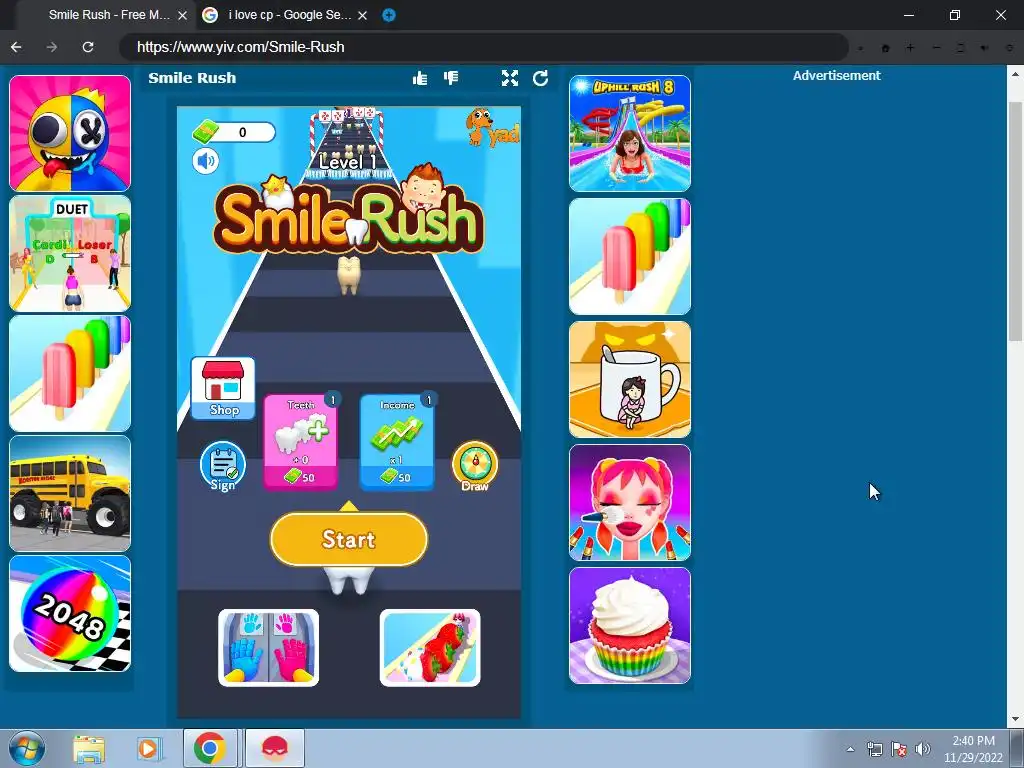
Task: Click the taskbar clock showing 2:40 PM
Action: tap(973, 749)
